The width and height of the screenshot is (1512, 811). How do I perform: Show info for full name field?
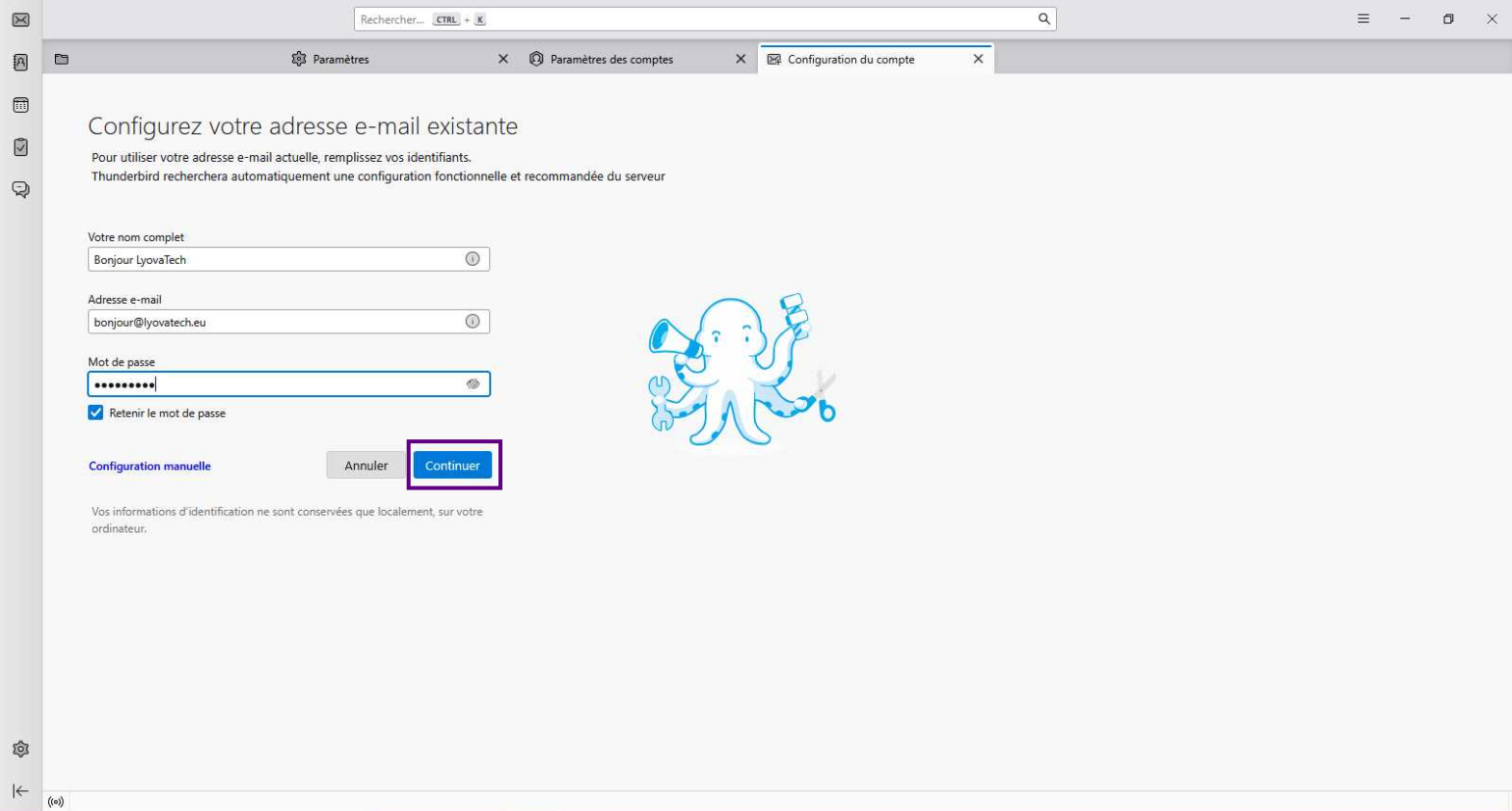point(473,259)
